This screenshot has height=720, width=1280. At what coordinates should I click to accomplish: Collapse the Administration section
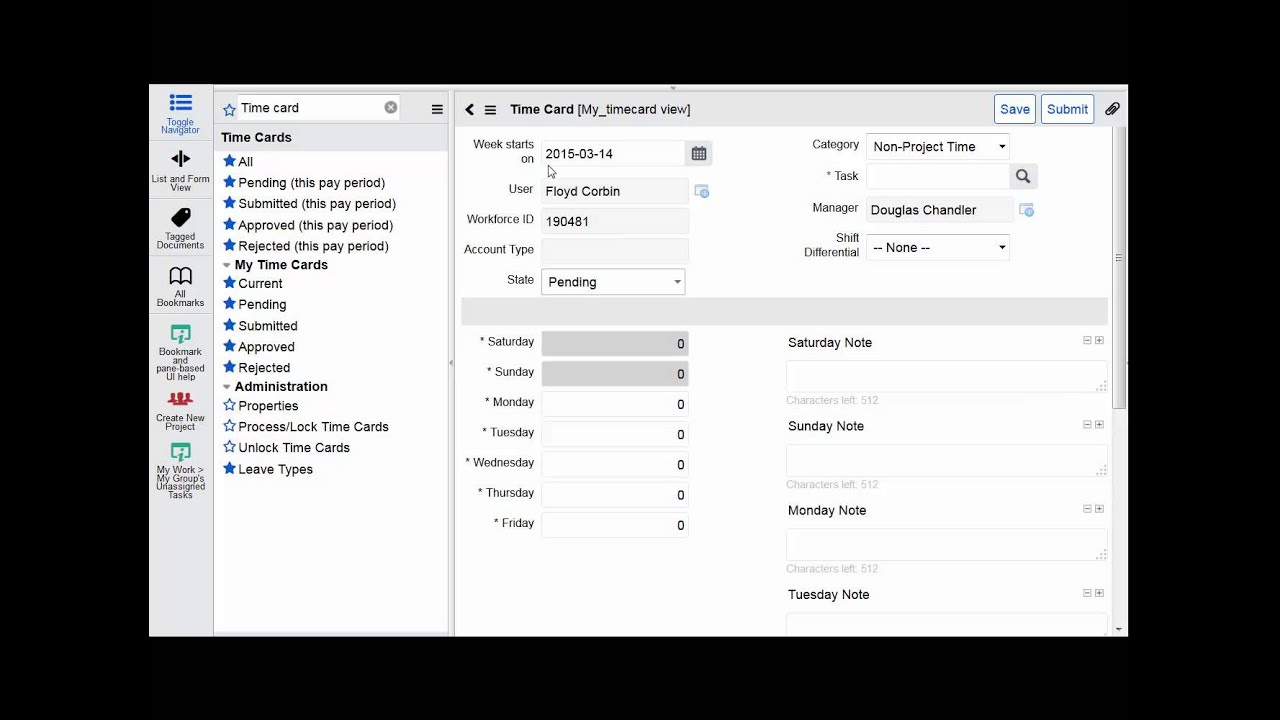tap(226, 387)
